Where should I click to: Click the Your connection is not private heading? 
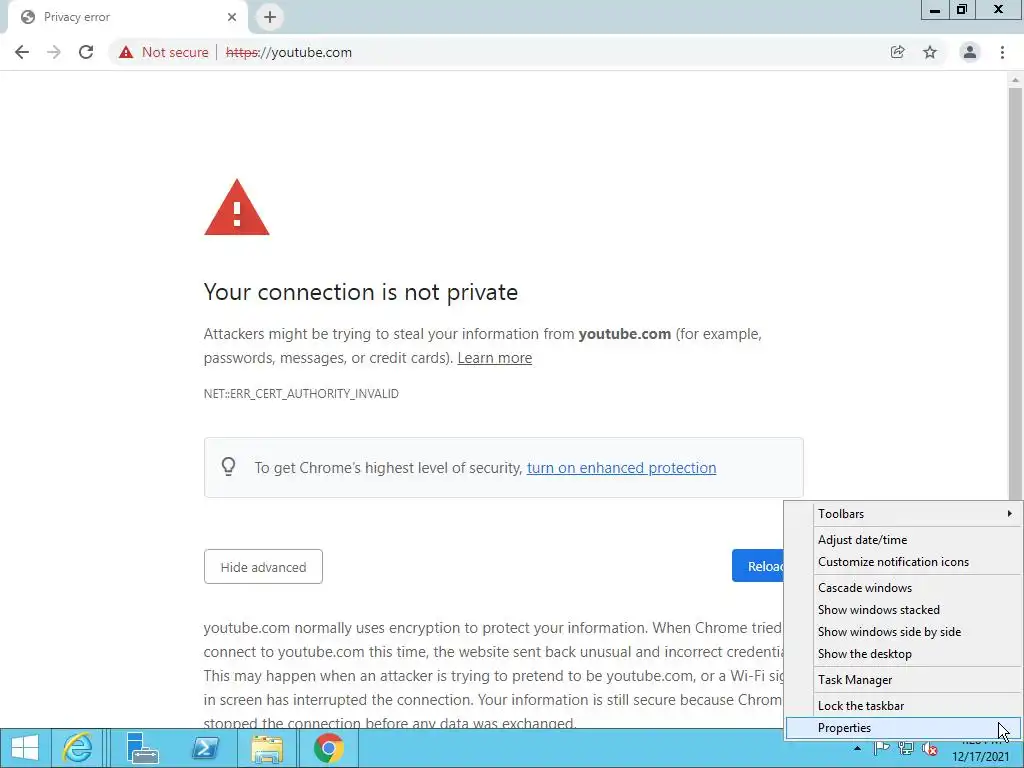360,292
